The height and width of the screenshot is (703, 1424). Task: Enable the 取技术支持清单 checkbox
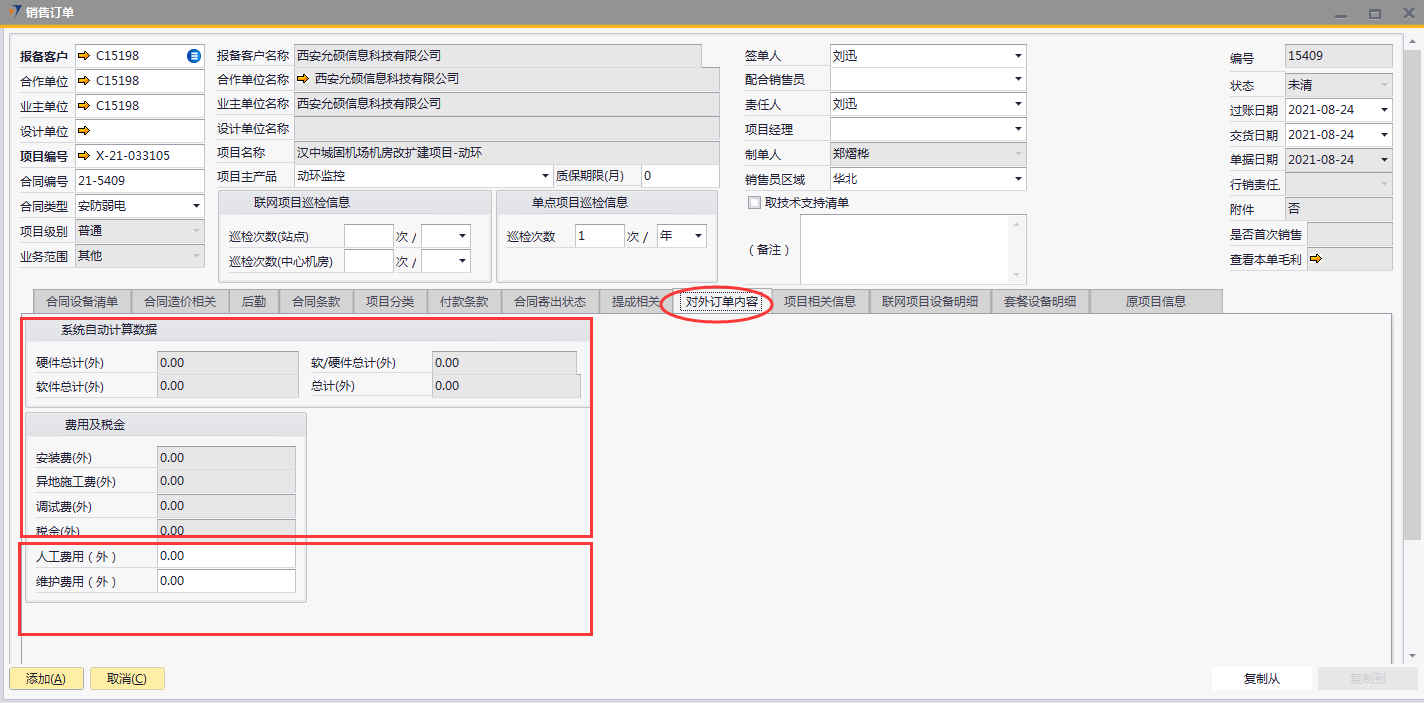click(755, 203)
